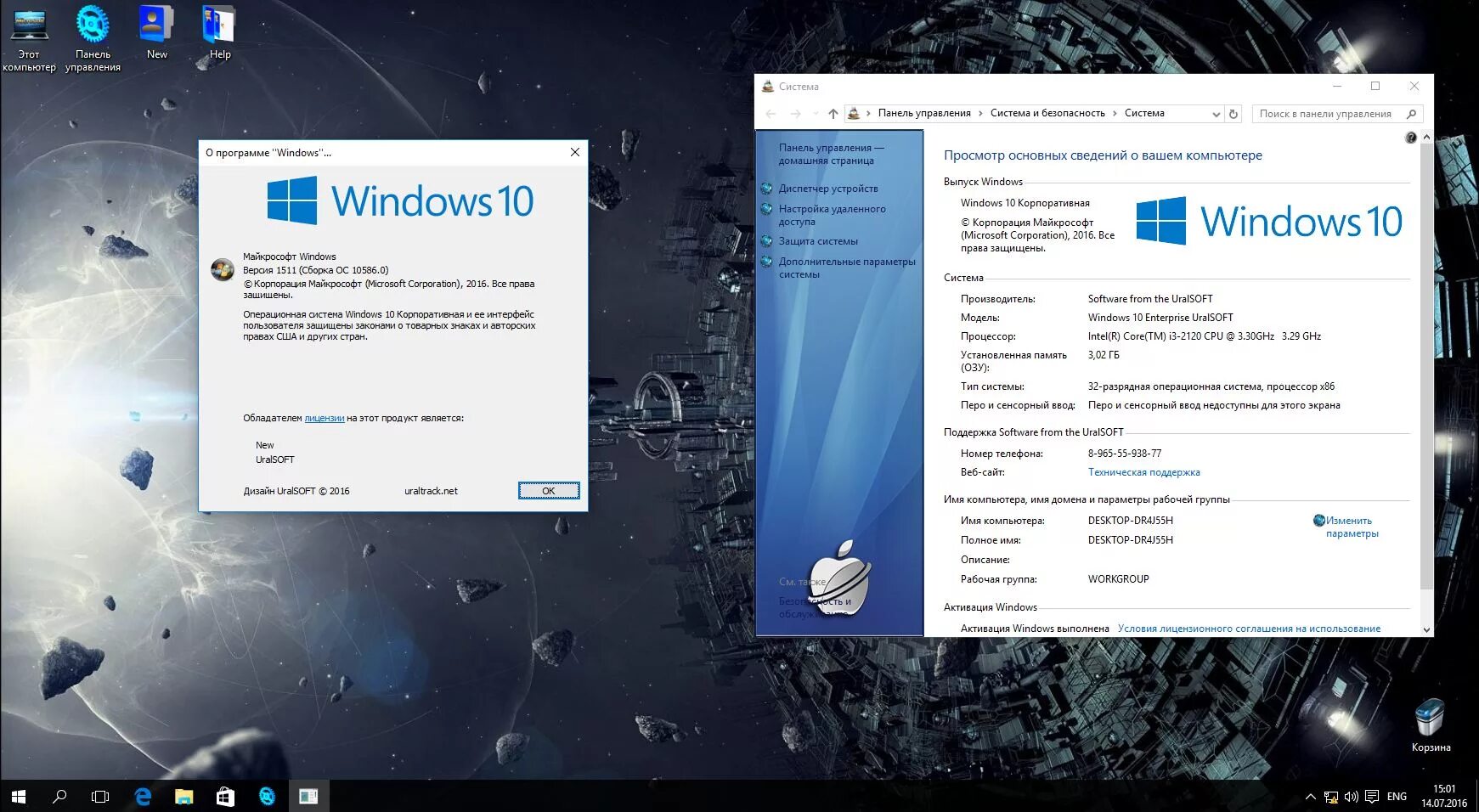Open the 'New' user folder desktop icon
This screenshot has height=812, width=1479.
[156, 32]
